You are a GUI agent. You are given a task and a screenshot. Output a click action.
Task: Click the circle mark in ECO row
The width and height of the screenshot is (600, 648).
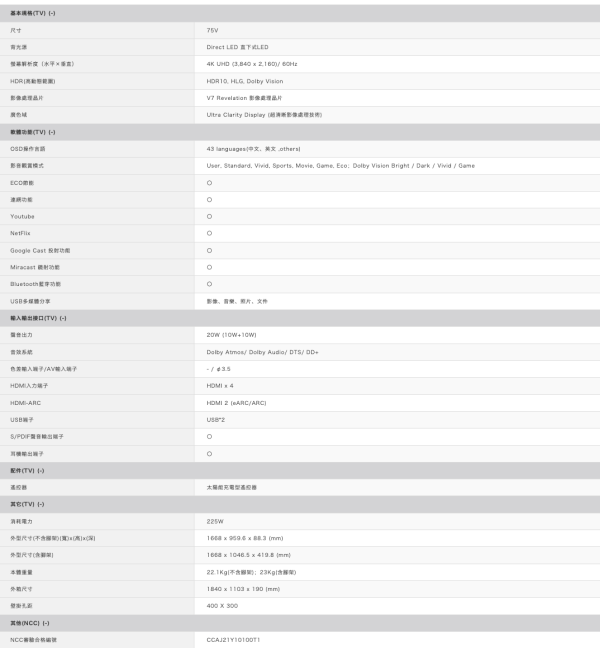209,182
